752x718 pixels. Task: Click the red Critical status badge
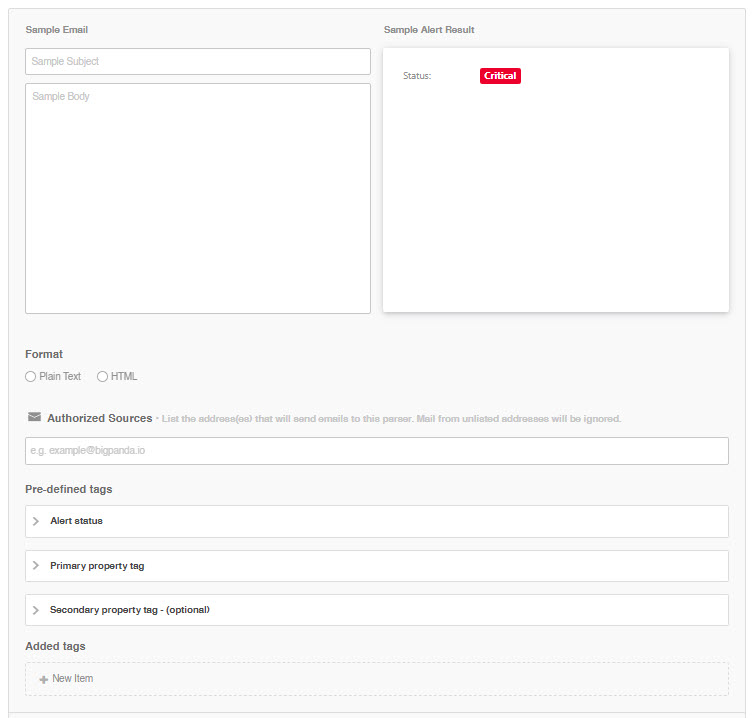(500, 76)
